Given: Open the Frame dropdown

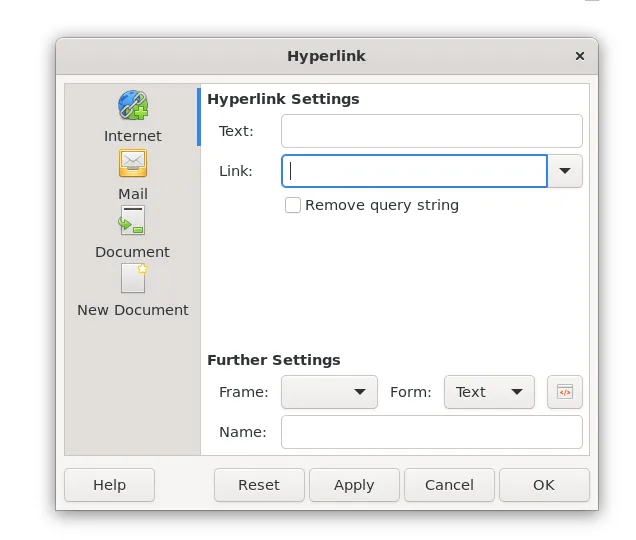Looking at the screenshot, I should click(x=329, y=392).
